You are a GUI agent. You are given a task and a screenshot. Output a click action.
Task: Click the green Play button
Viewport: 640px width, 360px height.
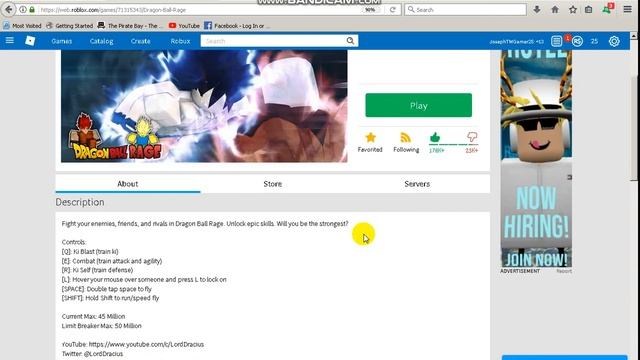pos(418,105)
